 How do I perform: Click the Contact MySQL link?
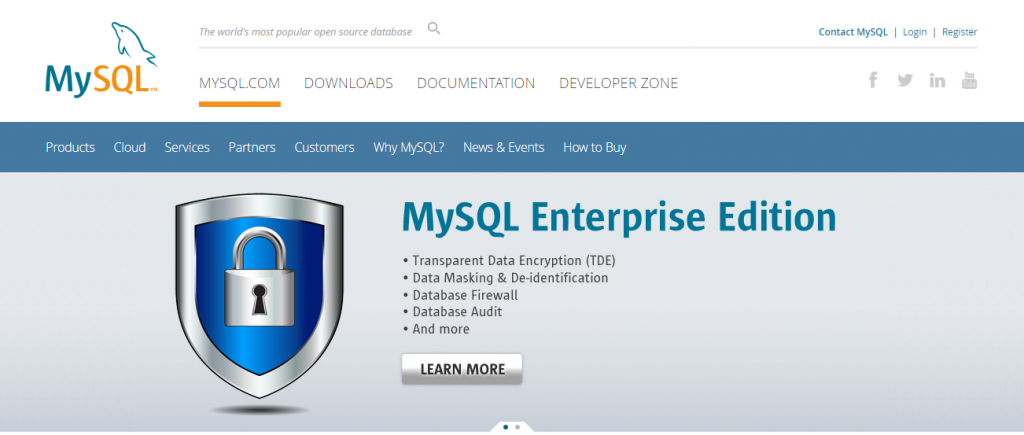(853, 32)
